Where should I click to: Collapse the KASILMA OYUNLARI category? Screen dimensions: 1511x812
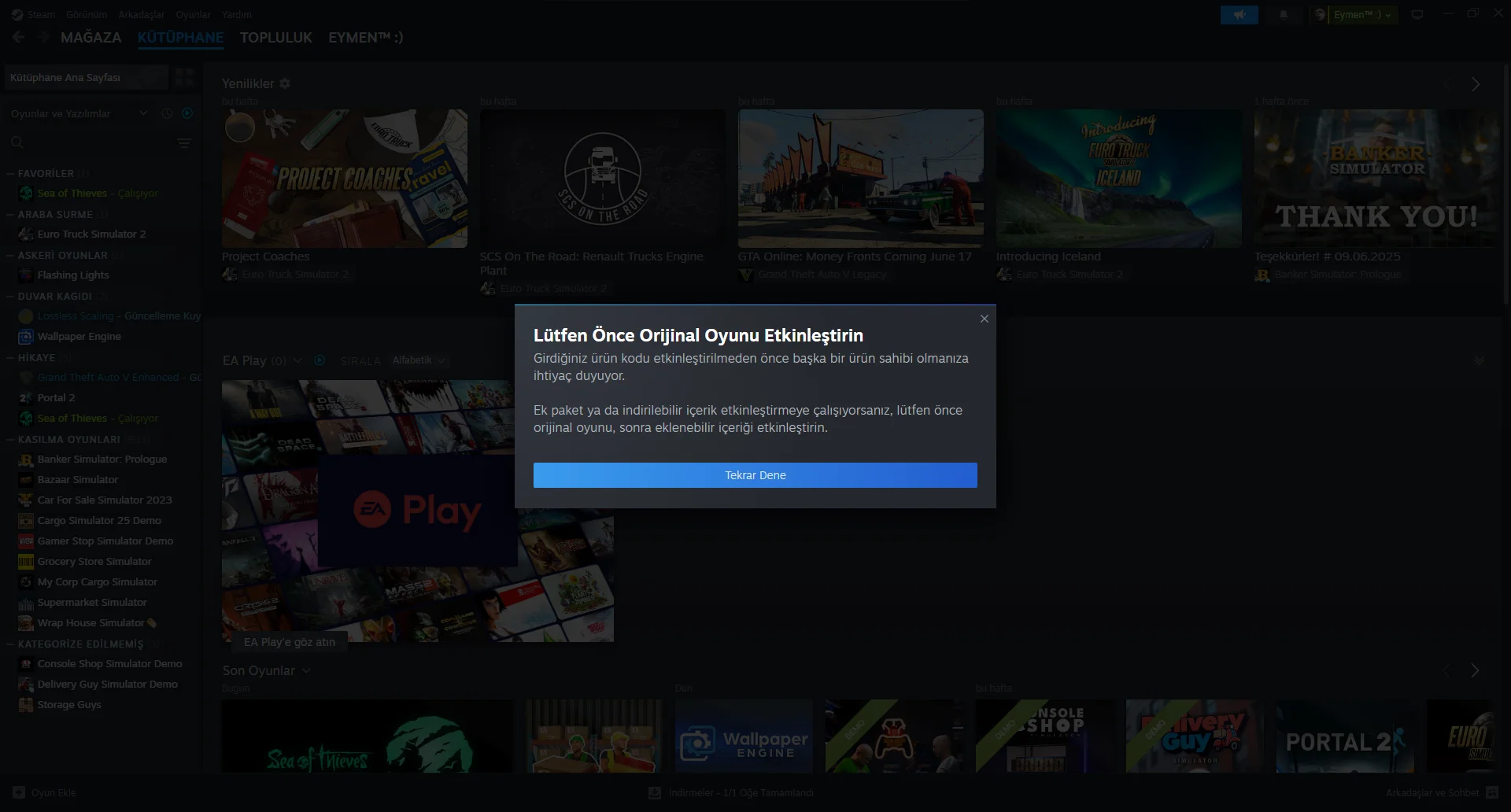coord(10,440)
